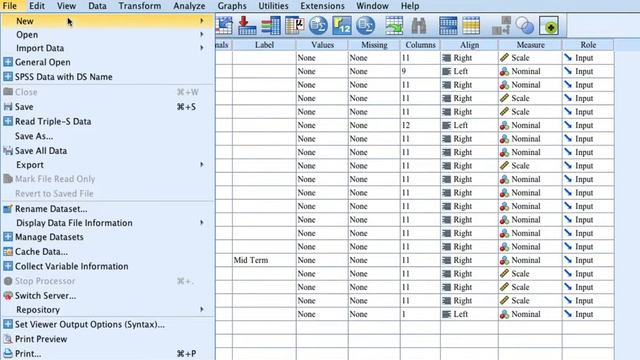Click the Left align cell in the 12-columns row
This screenshot has height=360, width=640.
pyautogui.click(x=469, y=125)
